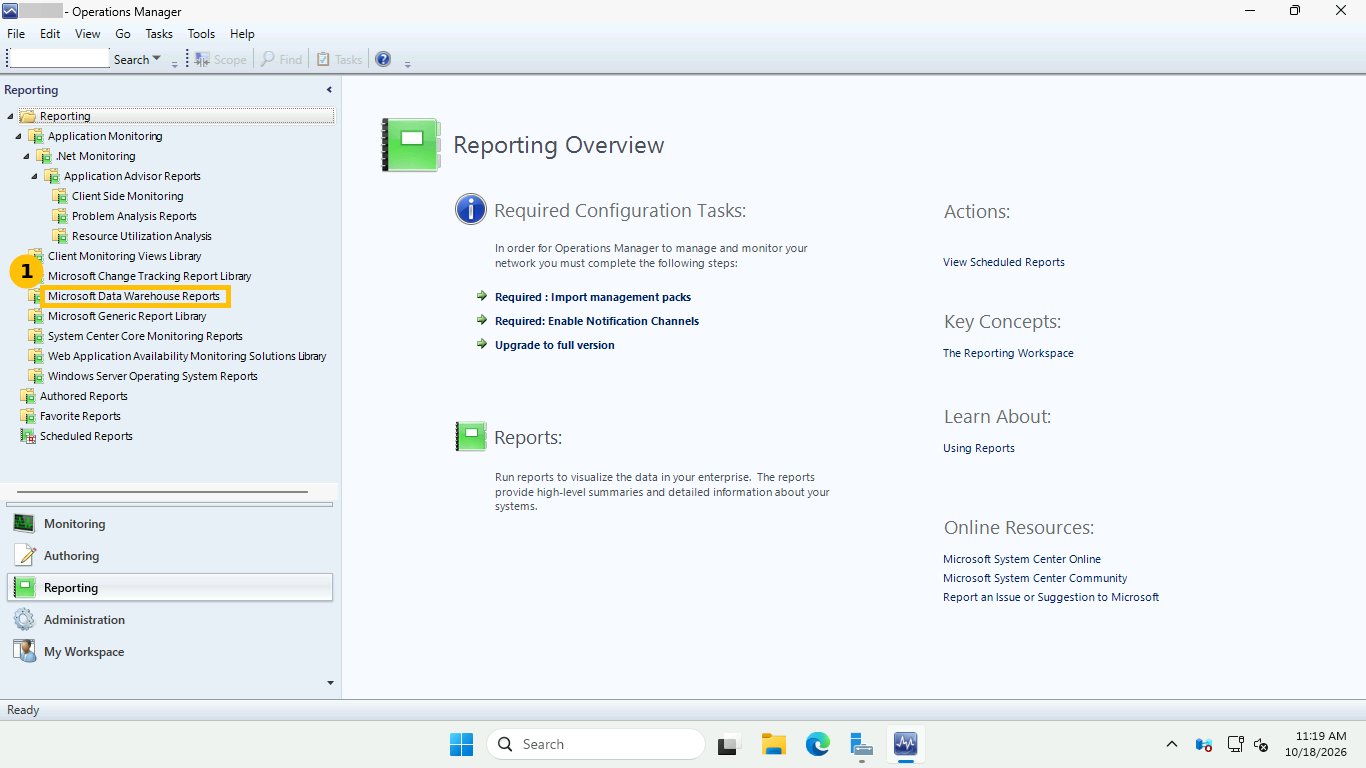This screenshot has height=768, width=1366.
Task: Show hidden system tray icons
Action: click(1172, 744)
